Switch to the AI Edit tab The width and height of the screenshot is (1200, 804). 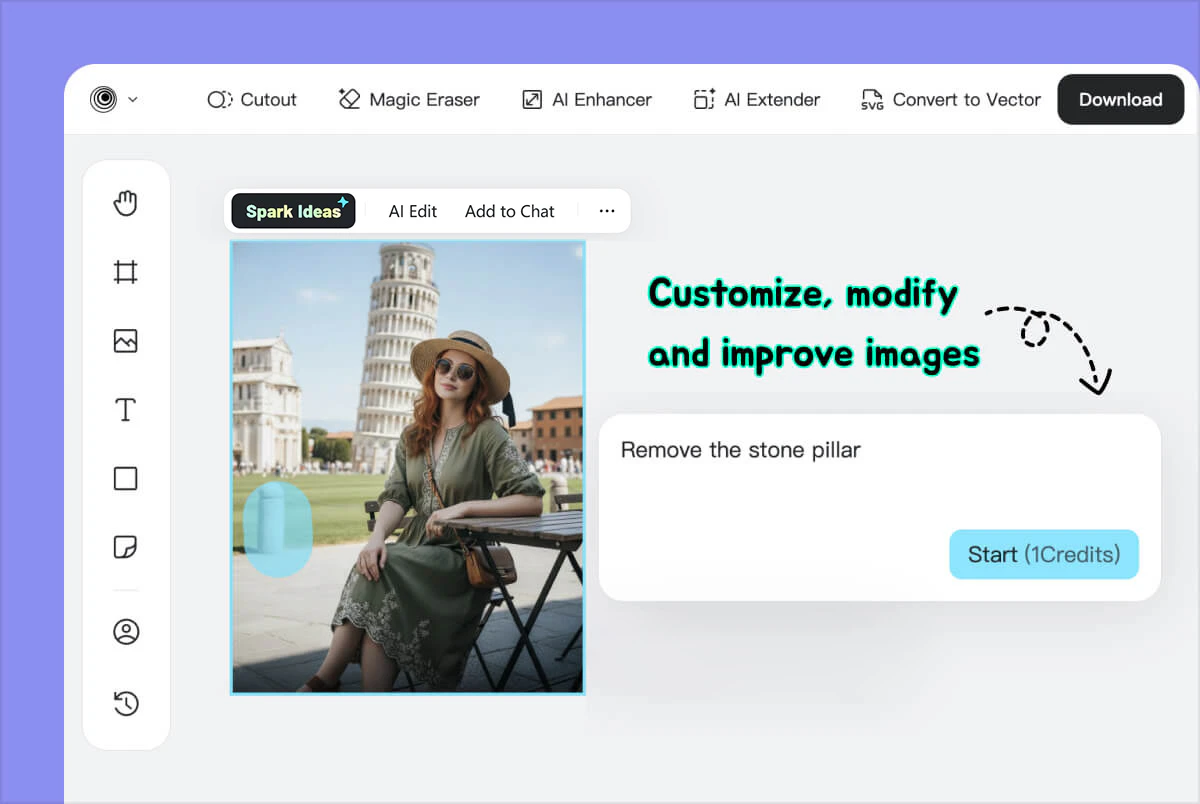[412, 211]
